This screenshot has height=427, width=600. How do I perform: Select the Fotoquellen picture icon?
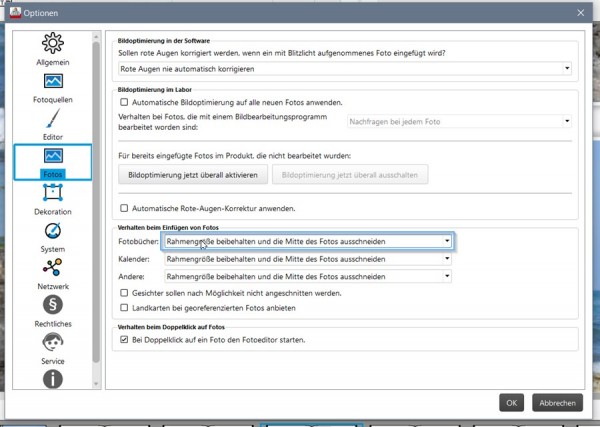coord(53,81)
